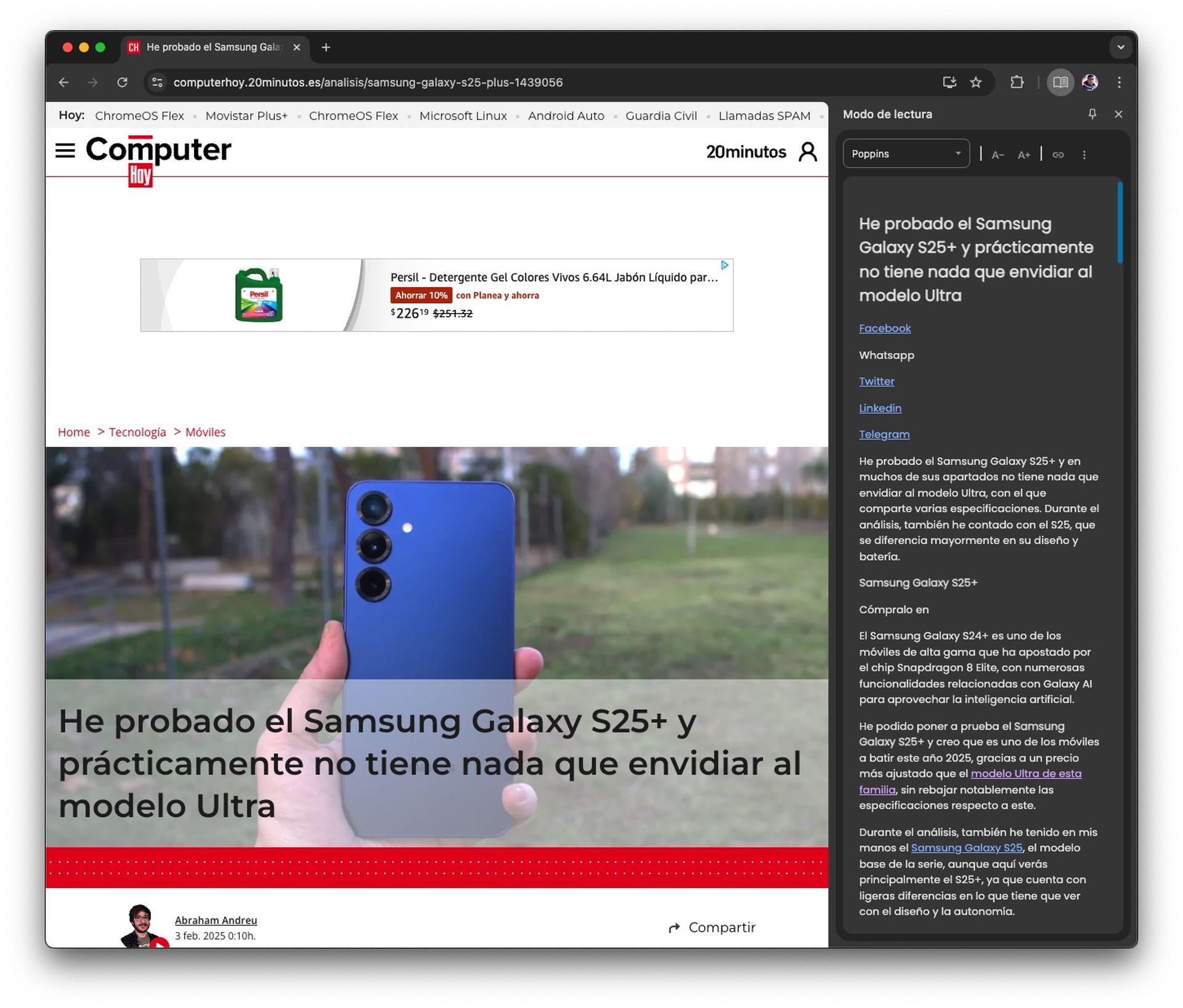This screenshot has width=1183, height=1008.
Task: Bookmark this page with the star icon
Action: [976, 82]
